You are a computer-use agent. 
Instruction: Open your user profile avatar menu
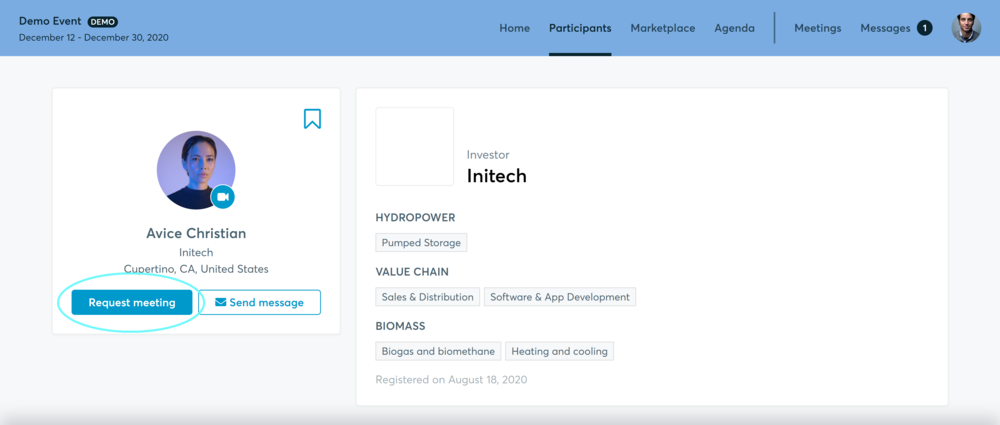tap(966, 28)
